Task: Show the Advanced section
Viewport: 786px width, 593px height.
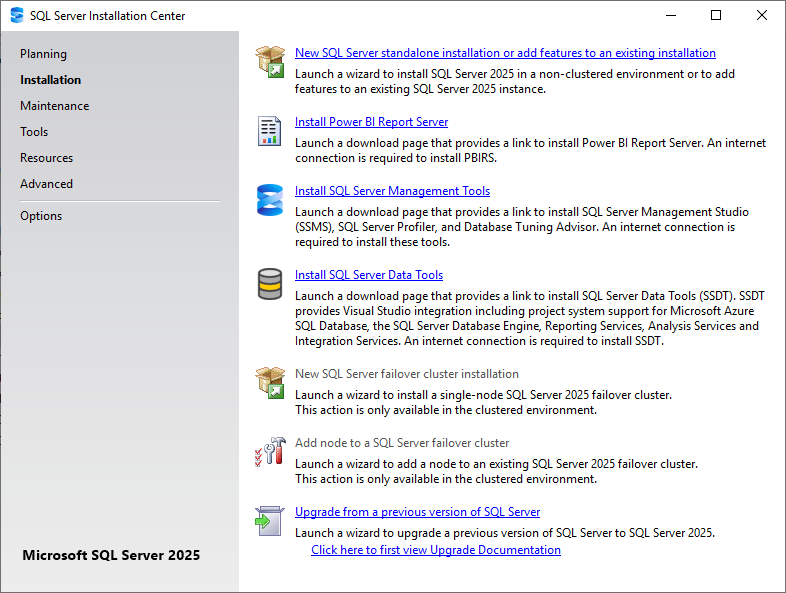Action: click(46, 184)
